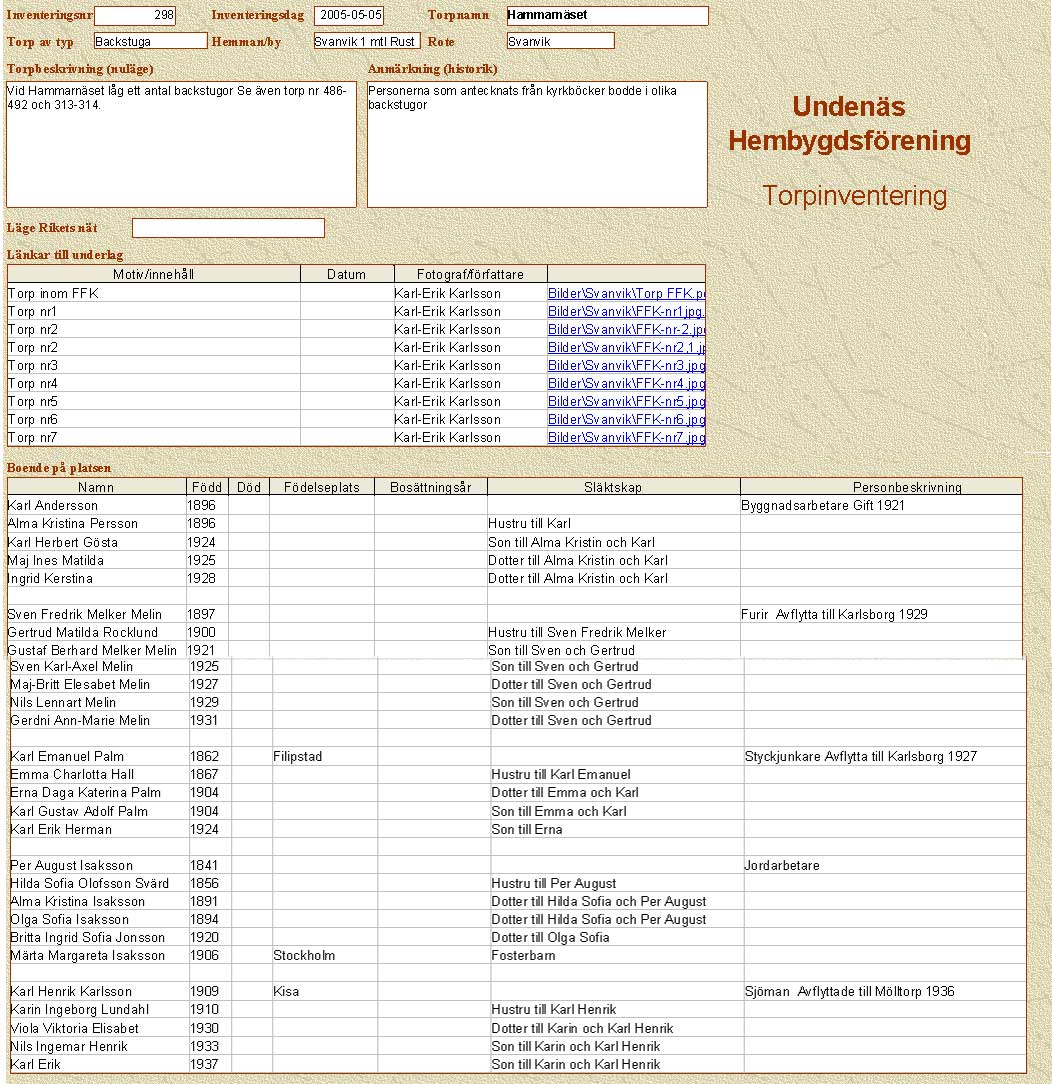Open the FFK-nr5.jpg image link
The image size is (1052, 1084).
coord(626,402)
